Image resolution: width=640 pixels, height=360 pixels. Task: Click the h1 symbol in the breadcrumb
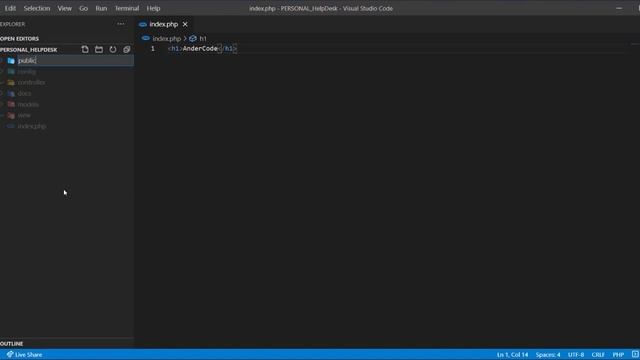(202, 38)
